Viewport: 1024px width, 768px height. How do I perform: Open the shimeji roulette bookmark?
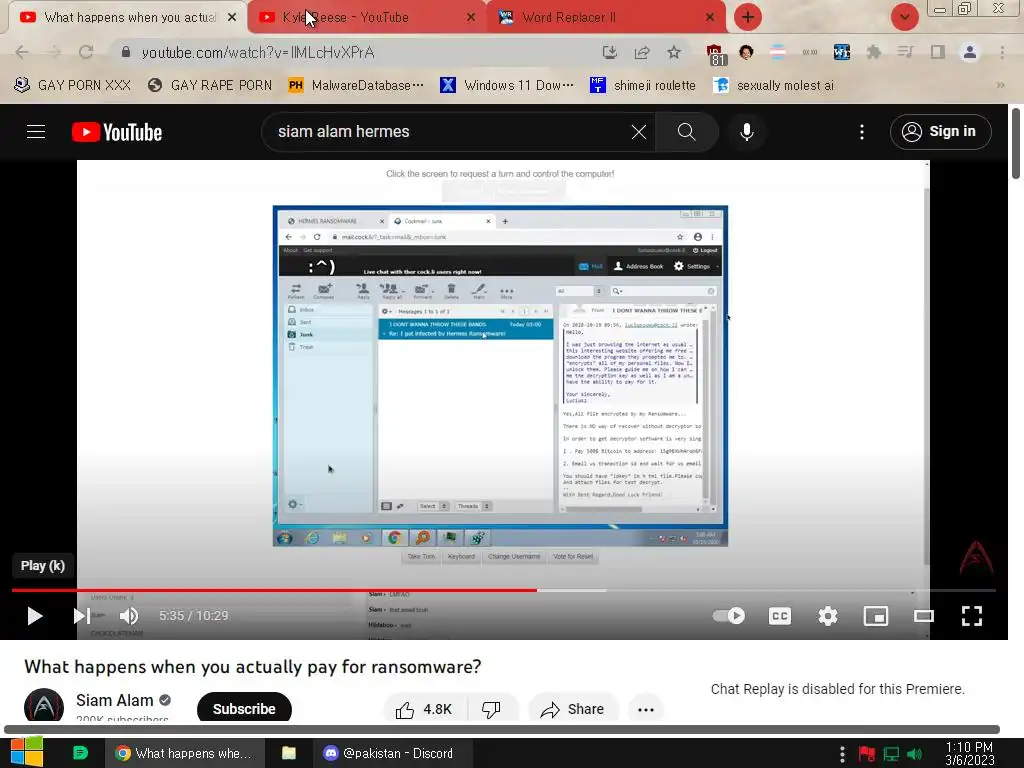pyautogui.click(x=643, y=85)
